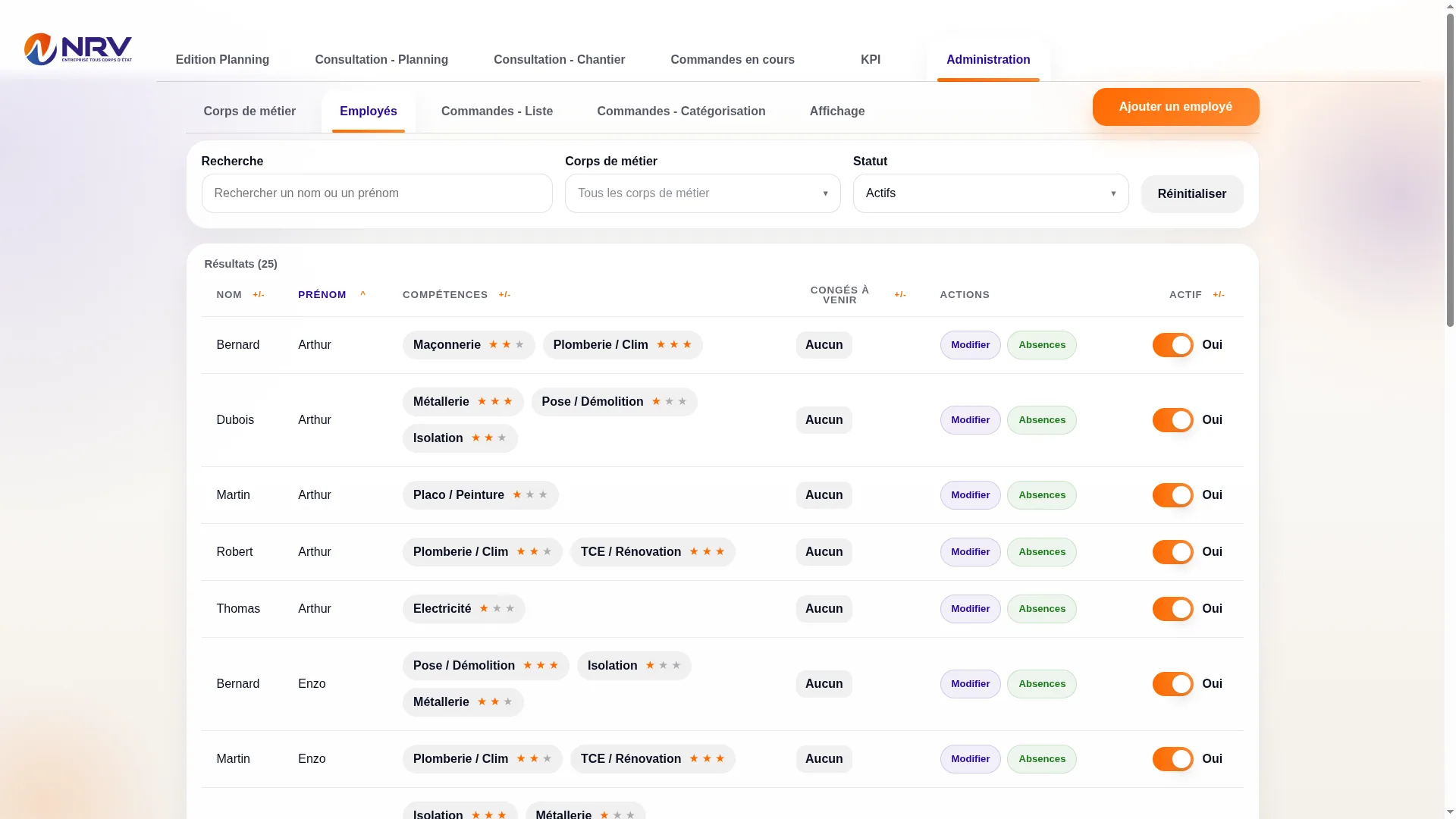Go to Commandes en cours tab
This screenshot has width=1456, height=819.
tap(733, 60)
